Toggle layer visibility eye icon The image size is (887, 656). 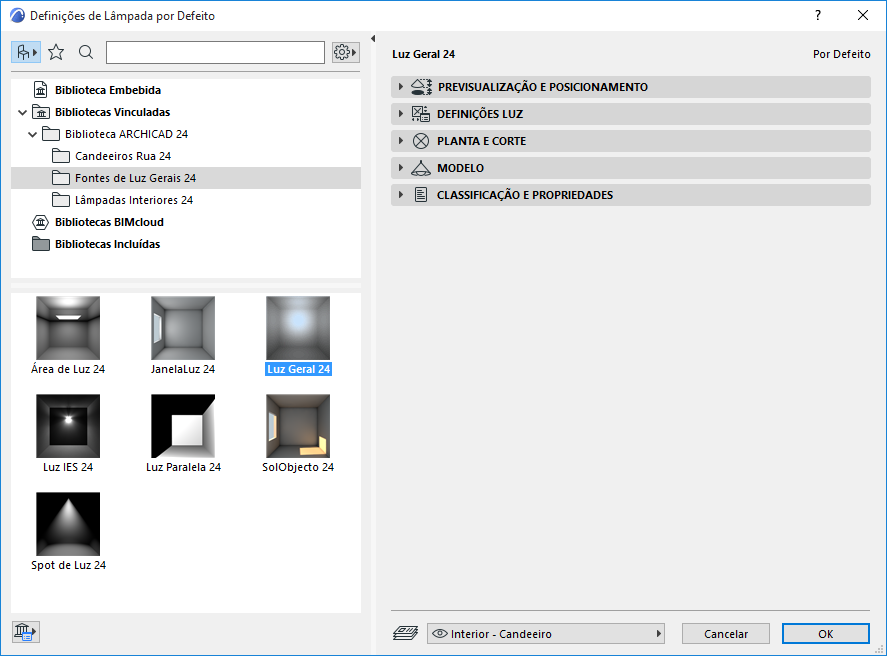tap(440, 633)
